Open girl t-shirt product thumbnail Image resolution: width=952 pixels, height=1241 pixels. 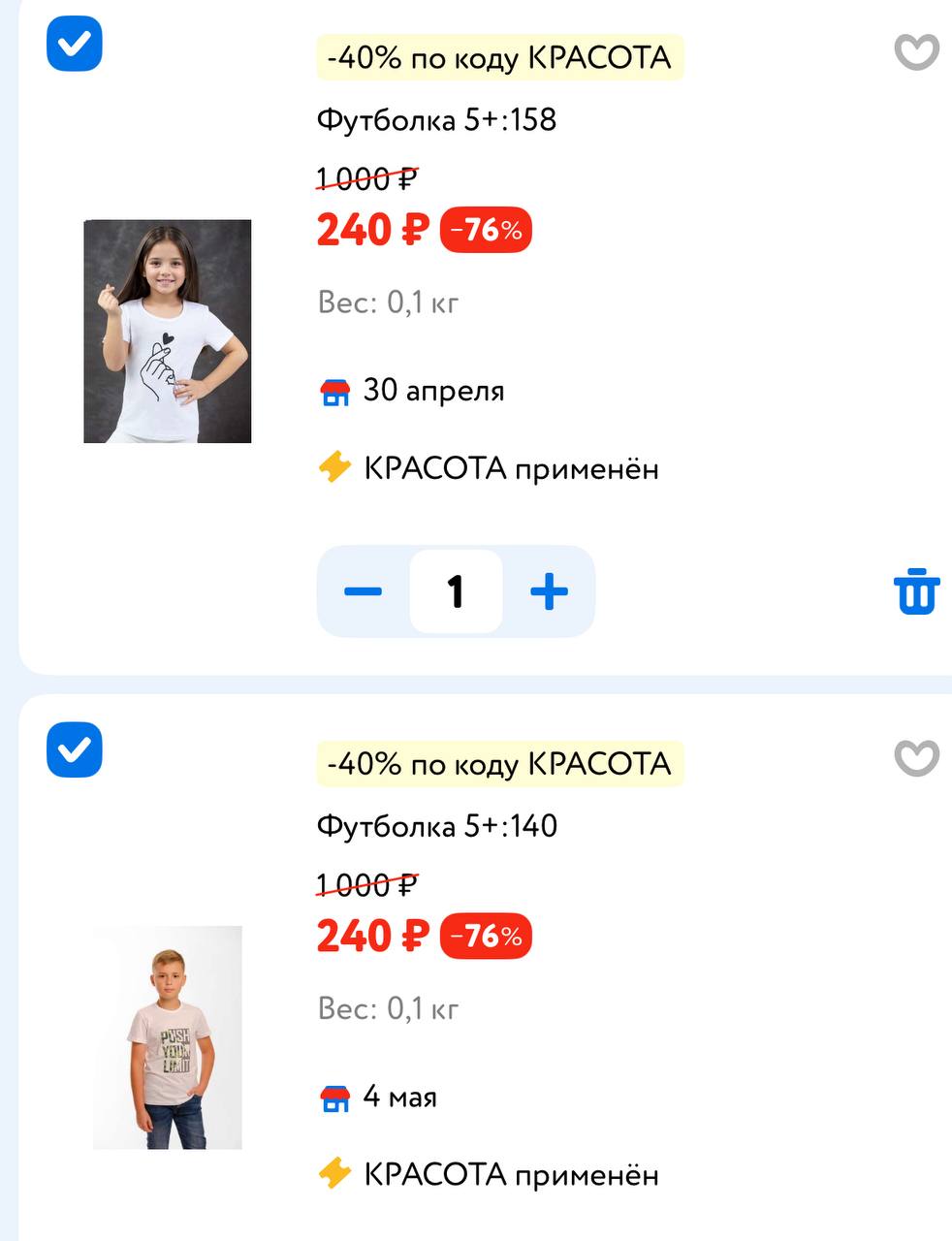(168, 332)
